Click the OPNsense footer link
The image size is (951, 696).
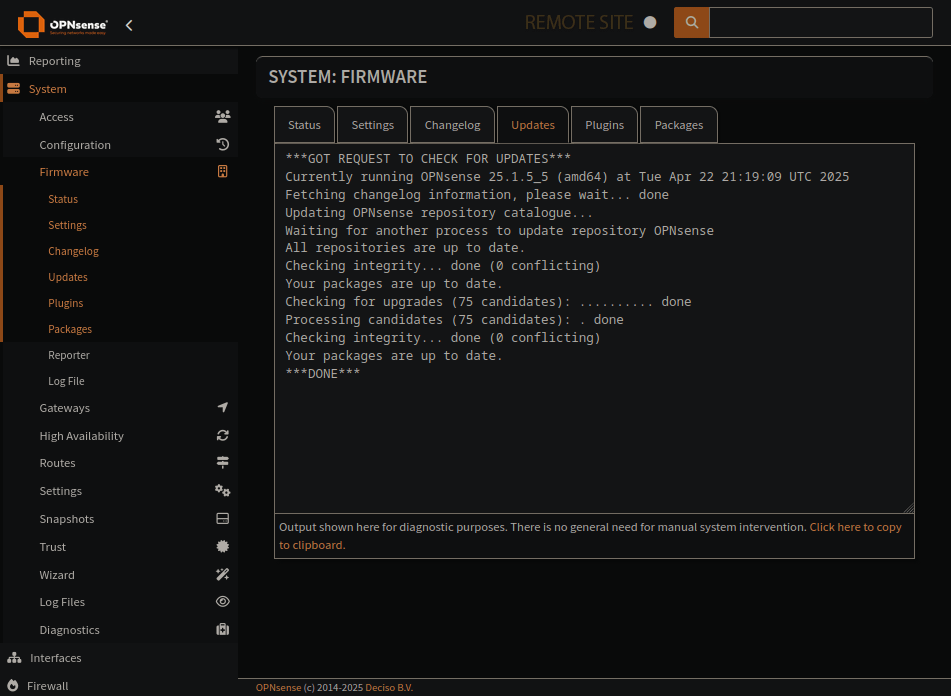278,688
